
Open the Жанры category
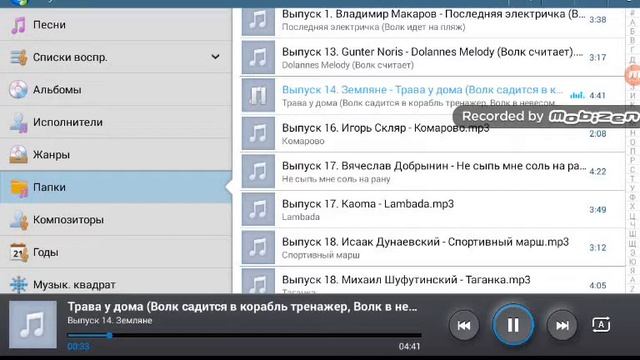coord(116,155)
